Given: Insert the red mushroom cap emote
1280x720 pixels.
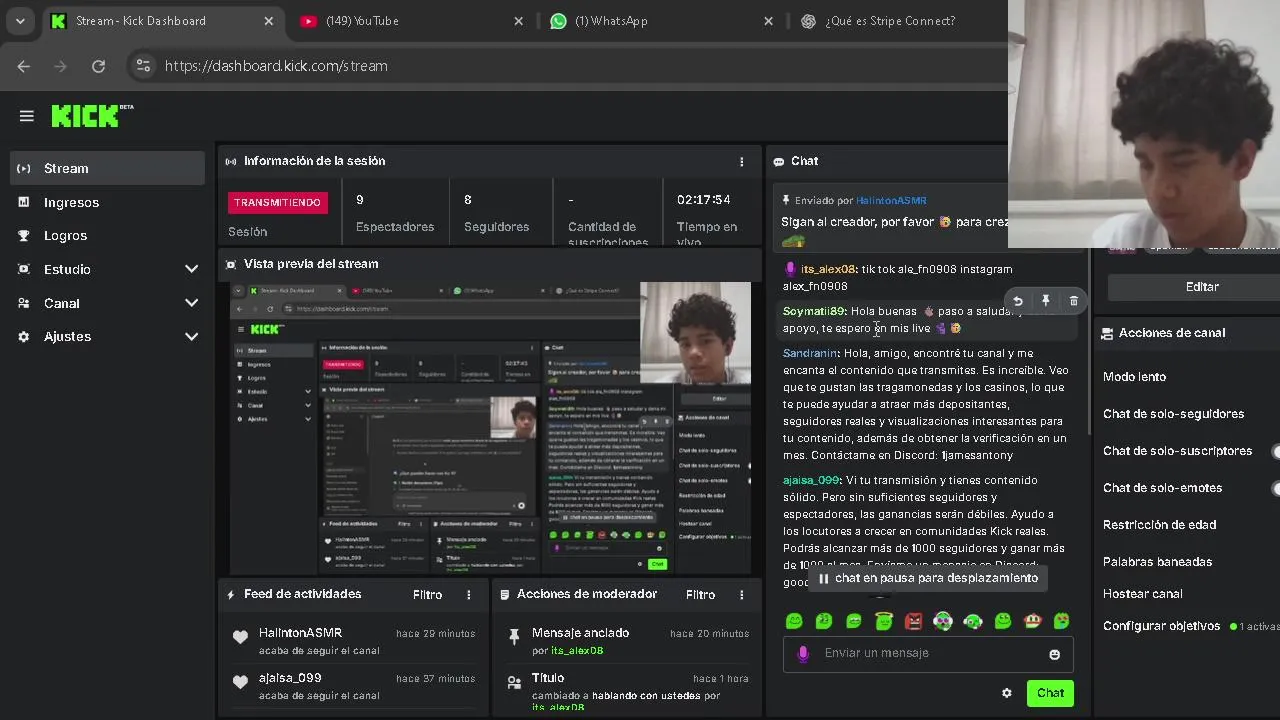Looking at the screenshot, I should (x=1032, y=621).
